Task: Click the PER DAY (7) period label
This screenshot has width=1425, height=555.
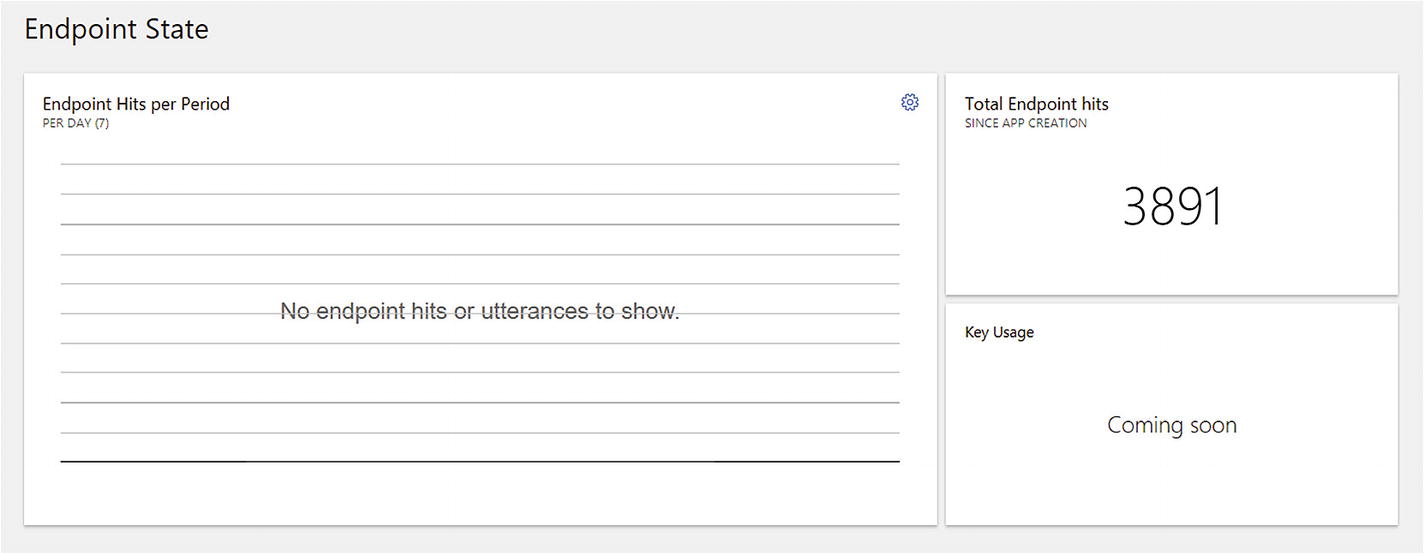Action: click(x=76, y=123)
